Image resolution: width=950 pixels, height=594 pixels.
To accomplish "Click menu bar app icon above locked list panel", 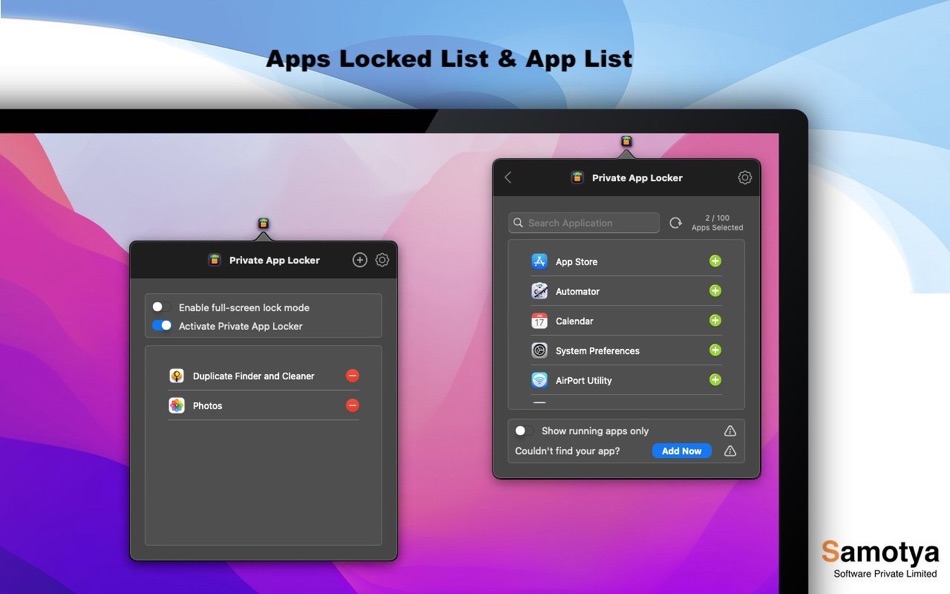I will [x=264, y=224].
